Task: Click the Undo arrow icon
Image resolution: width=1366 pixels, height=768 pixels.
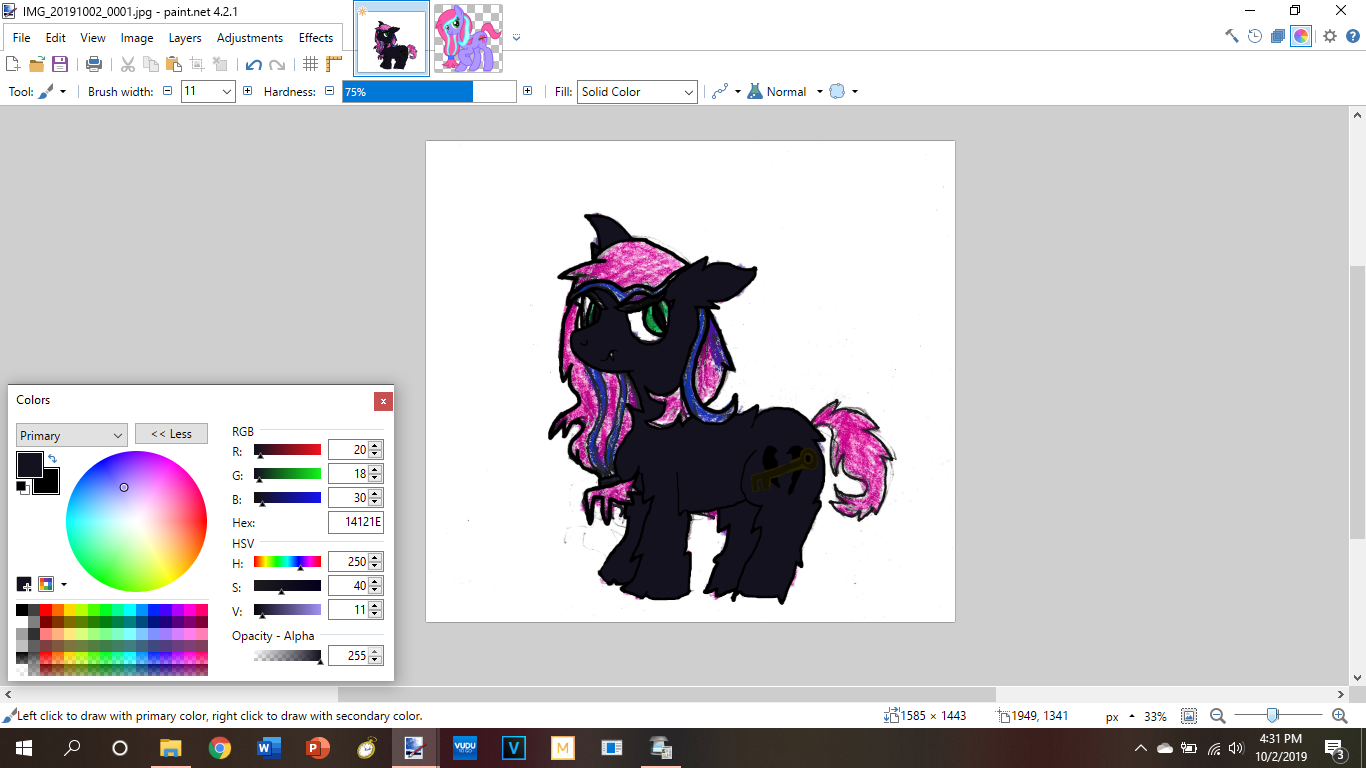Action: [253, 64]
